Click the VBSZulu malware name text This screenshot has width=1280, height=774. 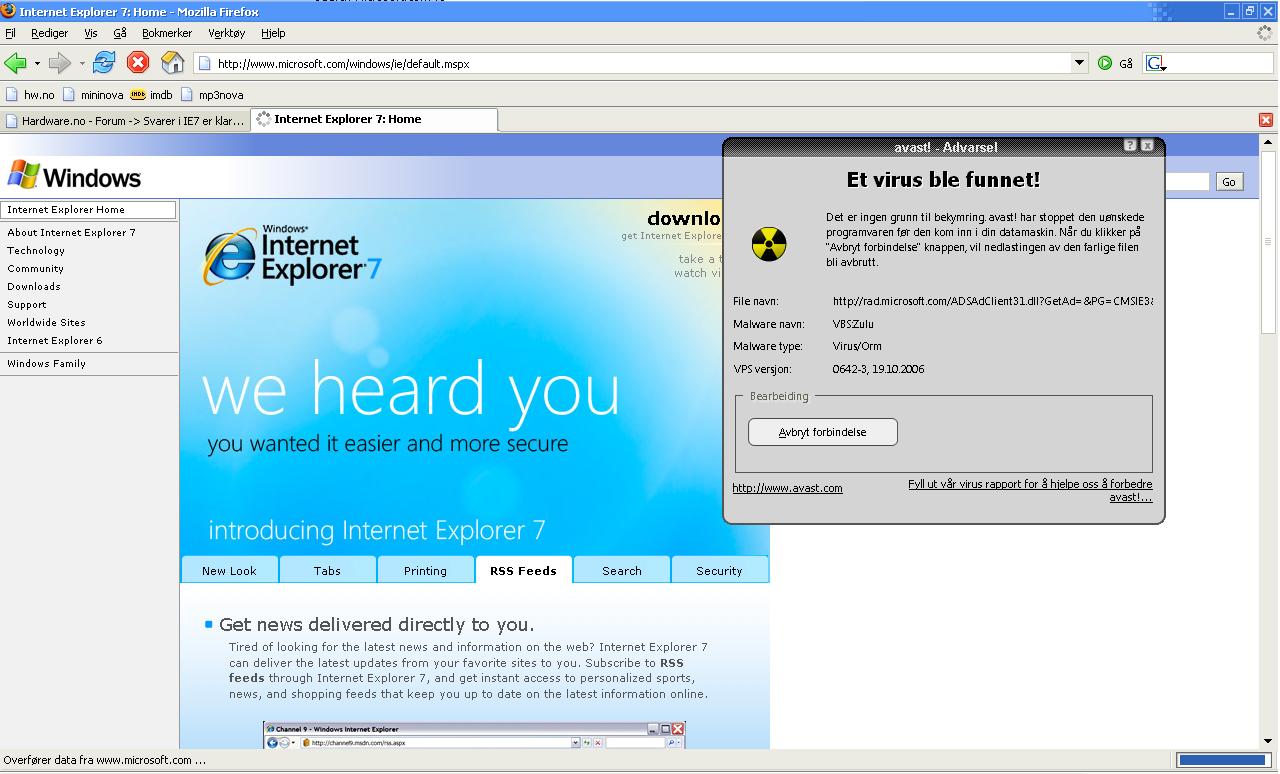(854, 324)
